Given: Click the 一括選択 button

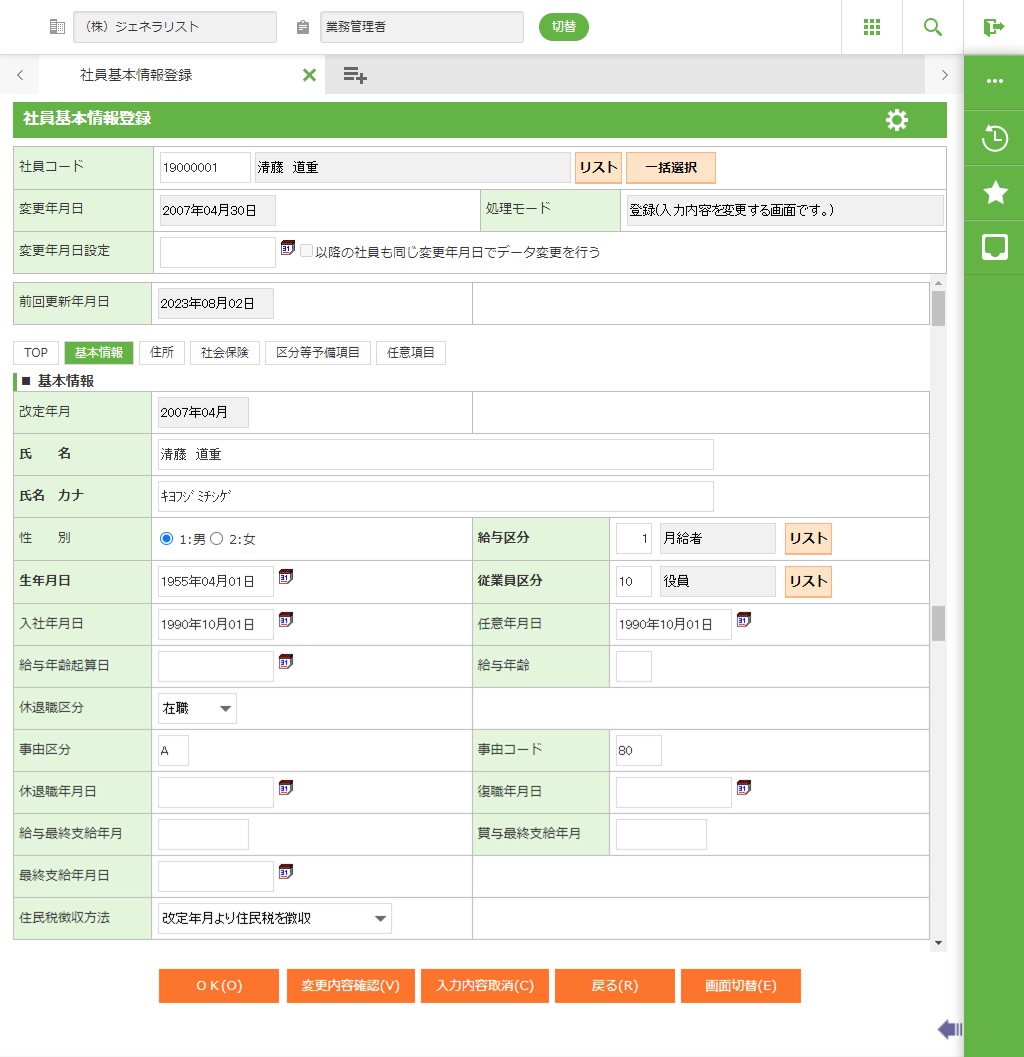Looking at the screenshot, I should (671, 168).
